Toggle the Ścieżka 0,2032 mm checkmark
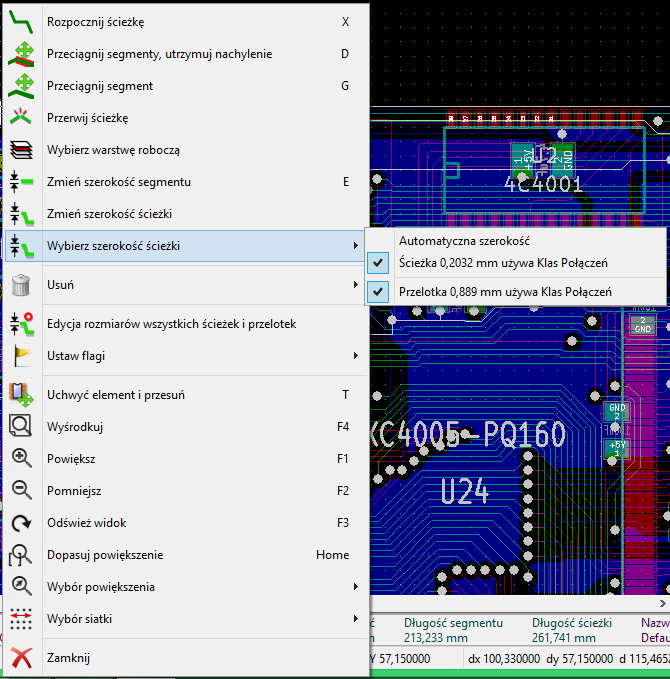The image size is (670, 679). (378, 263)
